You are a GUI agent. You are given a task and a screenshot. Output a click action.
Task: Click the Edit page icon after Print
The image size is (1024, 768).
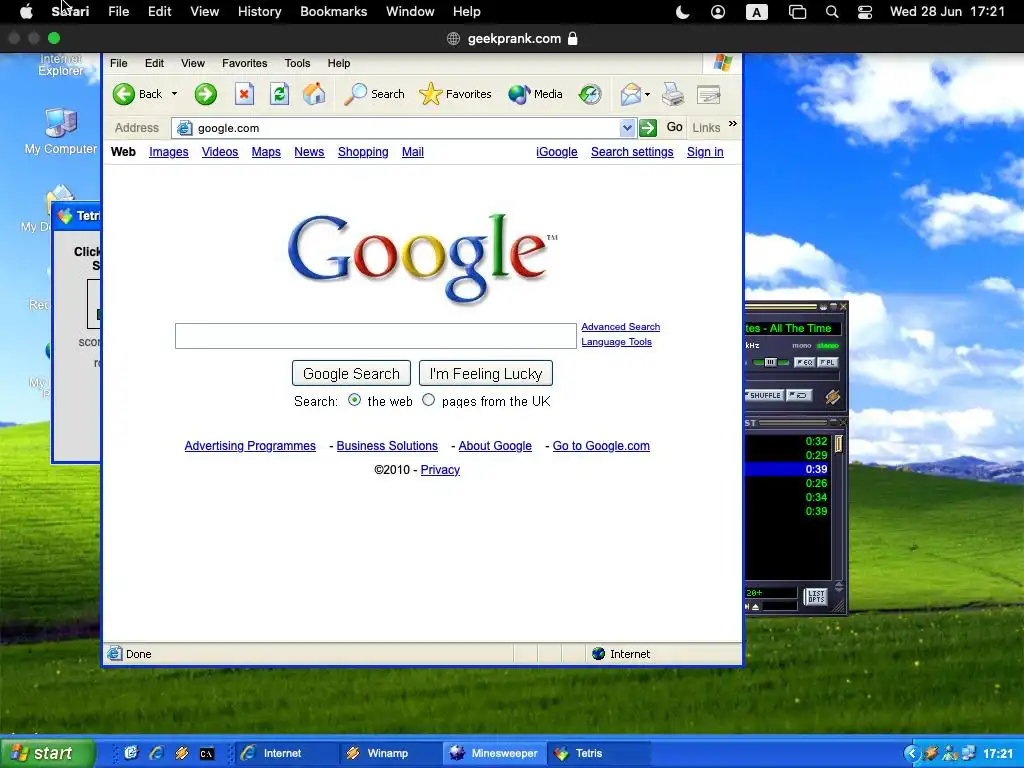pyautogui.click(x=709, y=95)
